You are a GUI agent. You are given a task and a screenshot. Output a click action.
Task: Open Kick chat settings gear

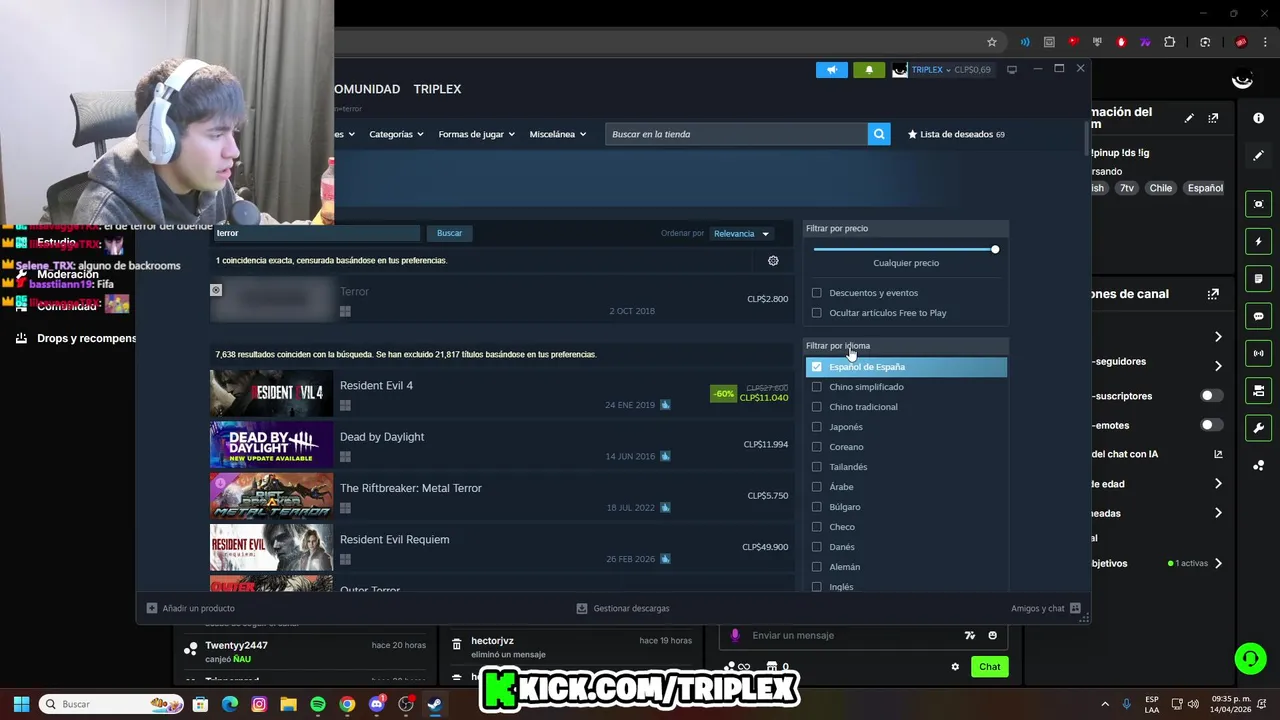[955, 667]
